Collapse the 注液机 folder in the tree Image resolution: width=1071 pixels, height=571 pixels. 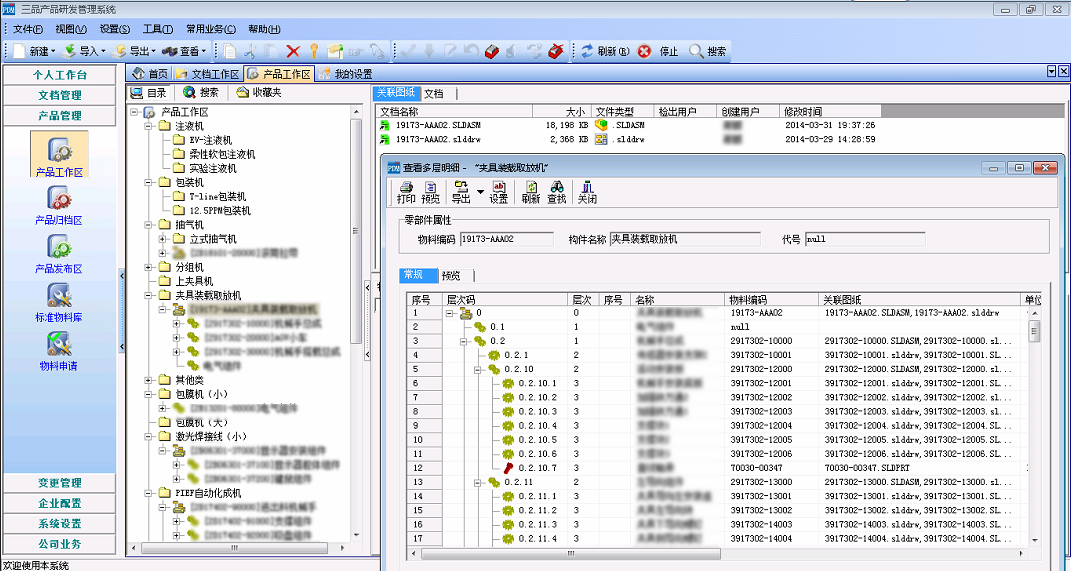coord(149,127)
